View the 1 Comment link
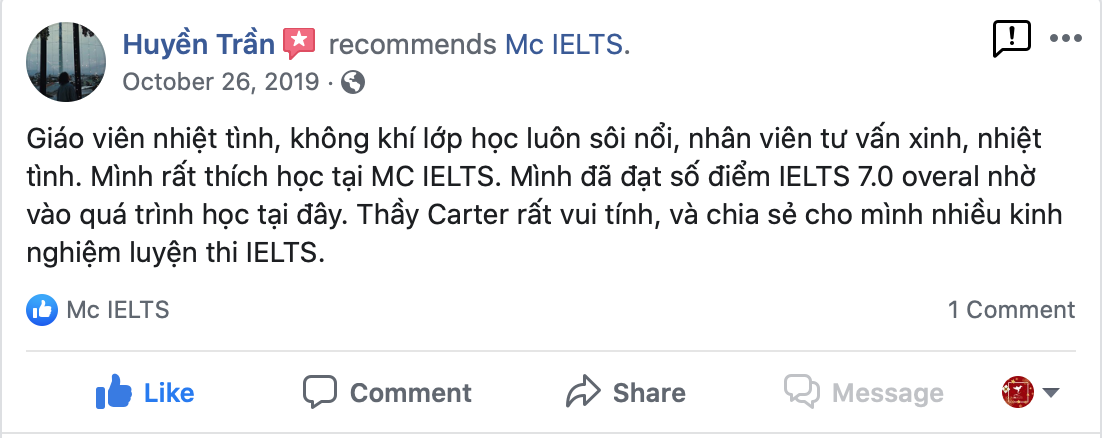Viewport: 1102px width, 438px height. pyautogui.click(x=1011, y=310)
